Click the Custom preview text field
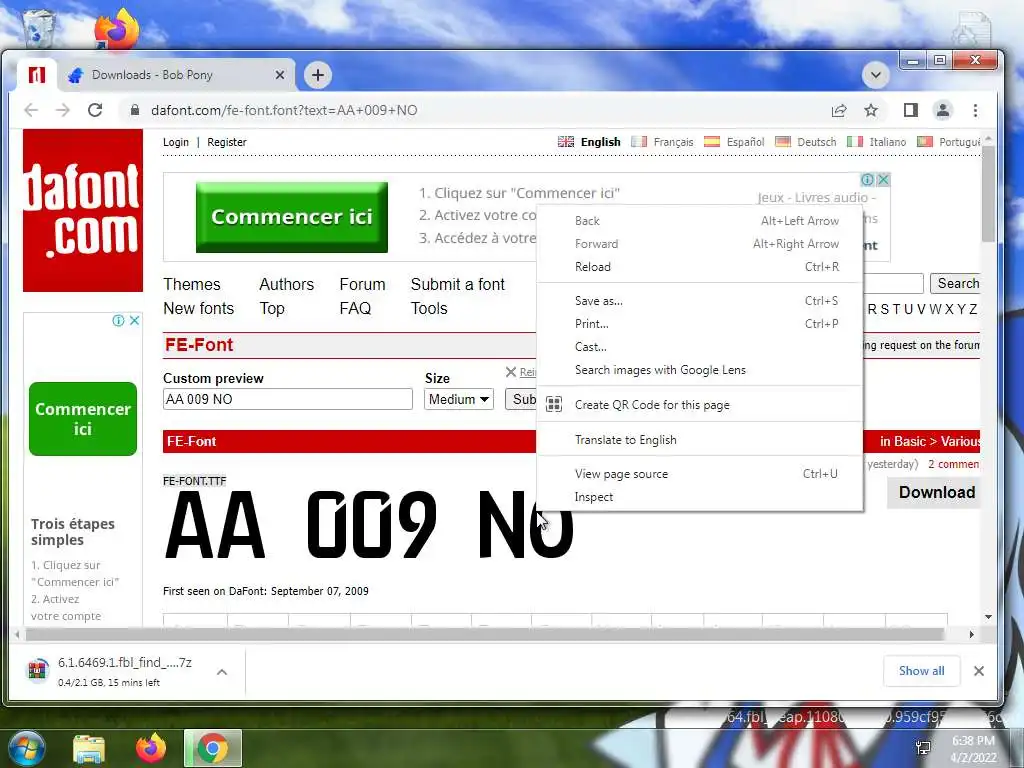 tap(287, 399)
